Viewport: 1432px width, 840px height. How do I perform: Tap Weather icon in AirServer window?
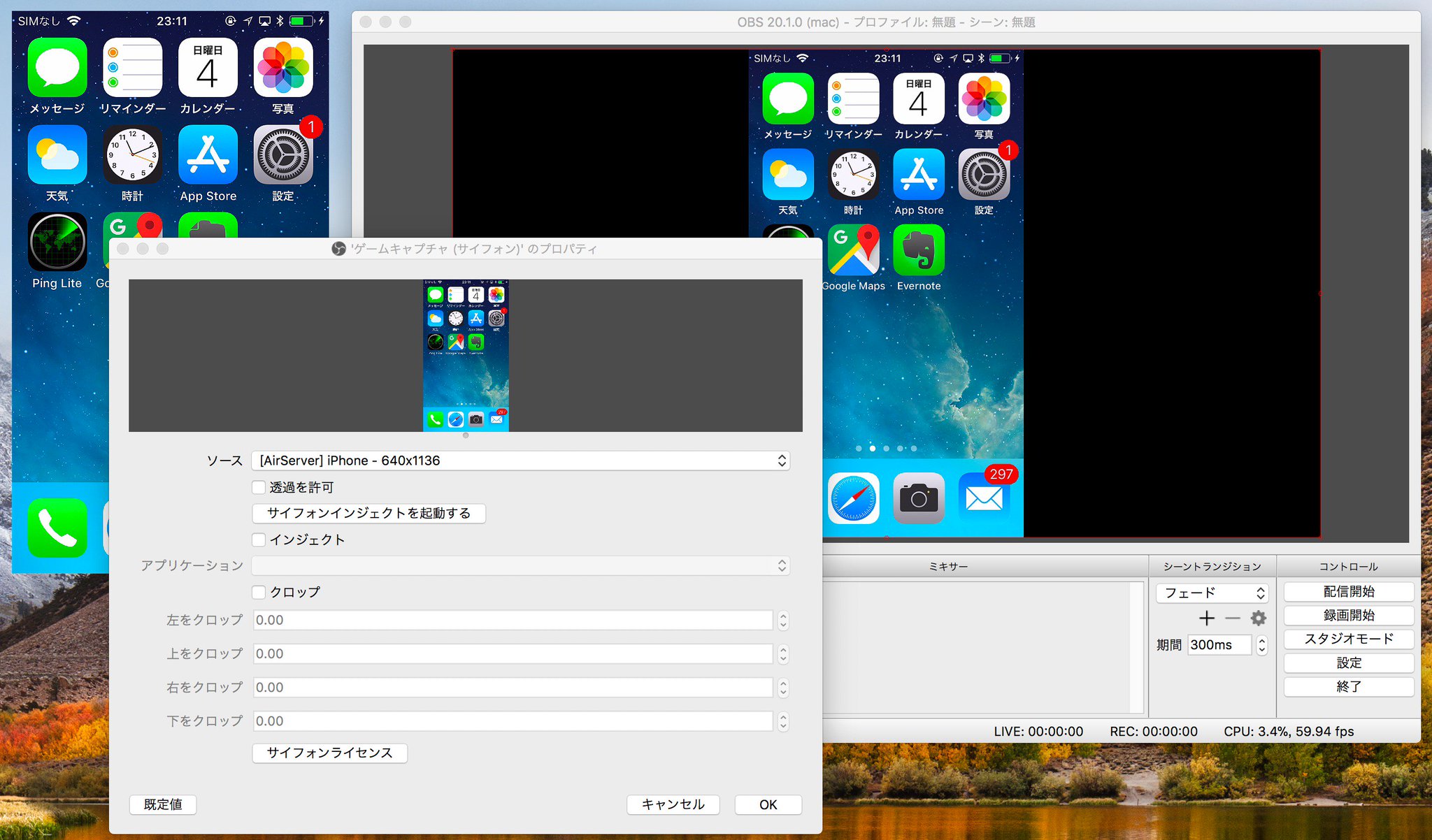pyautogui.click(x=57, y=154)
